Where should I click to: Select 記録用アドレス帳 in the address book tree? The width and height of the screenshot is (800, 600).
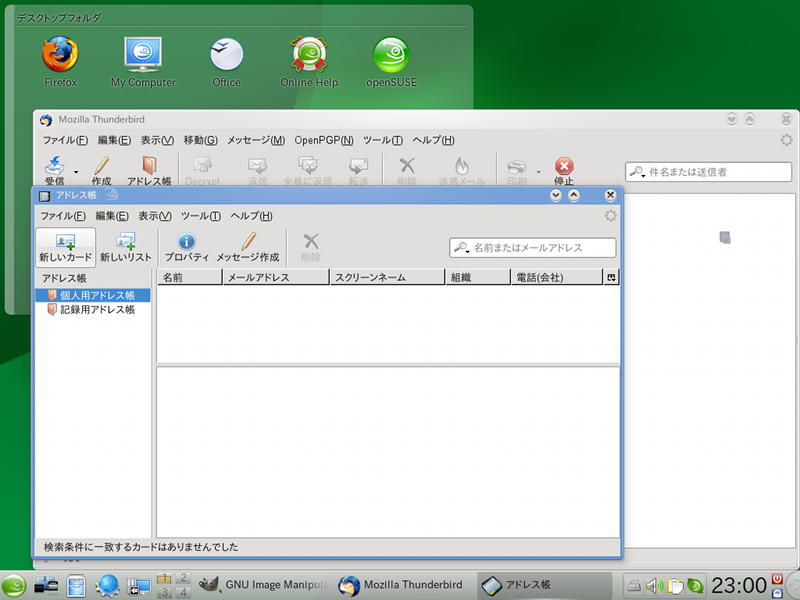click(x=97, y=310)
